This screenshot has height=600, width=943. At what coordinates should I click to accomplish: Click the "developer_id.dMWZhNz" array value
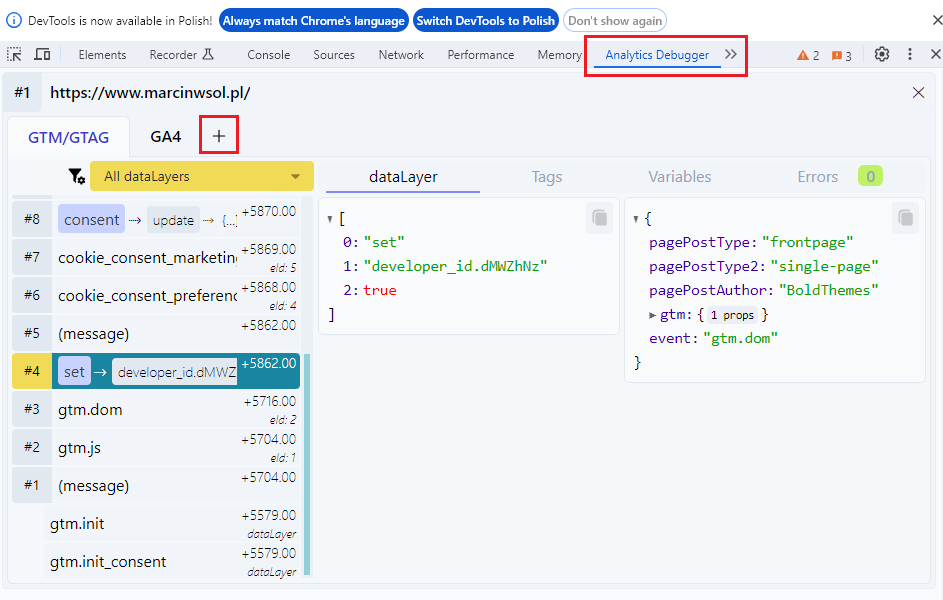(x=455, y=266)
